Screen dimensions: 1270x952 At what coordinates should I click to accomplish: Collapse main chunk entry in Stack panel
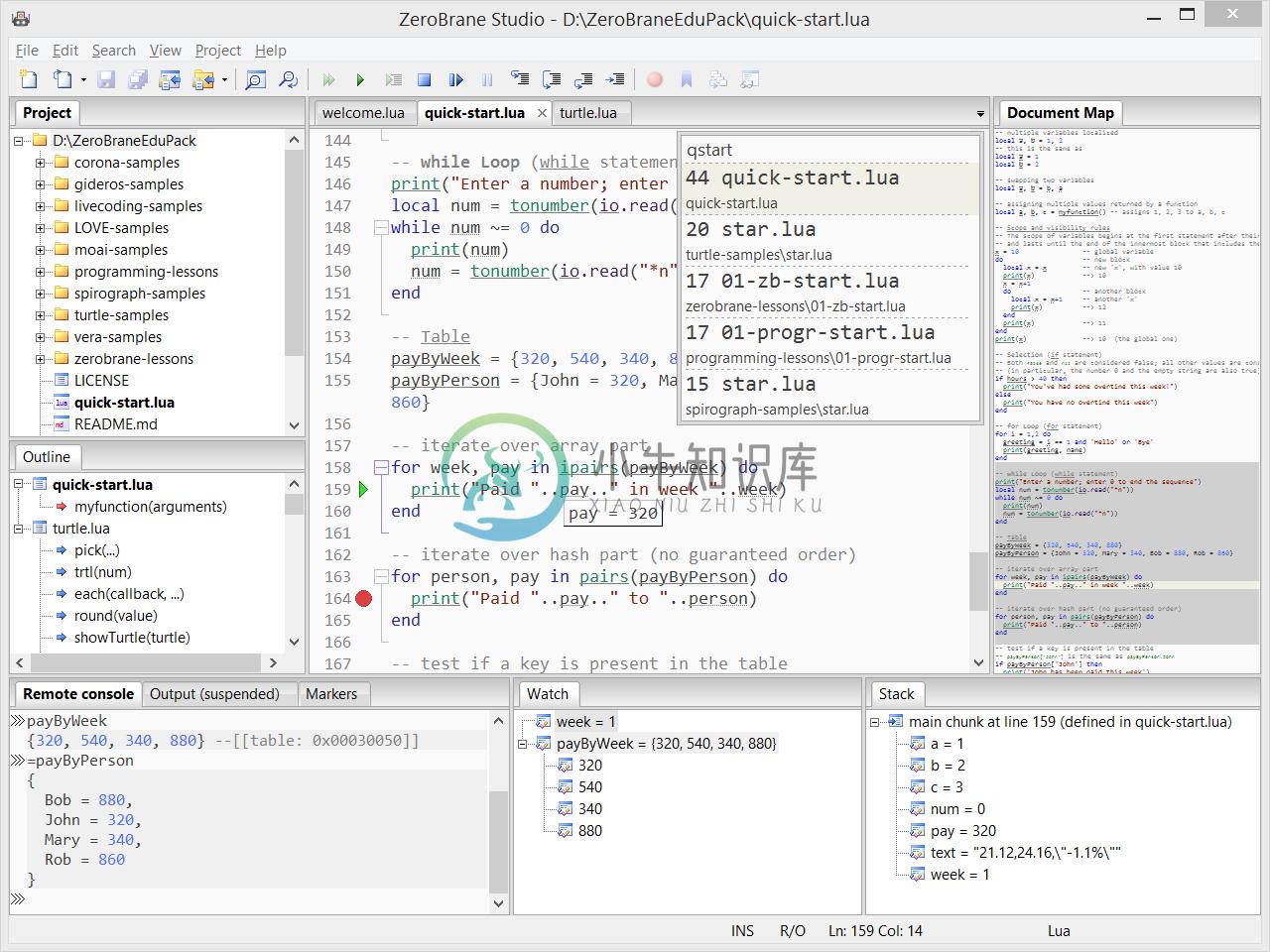(x=875, y=722)
